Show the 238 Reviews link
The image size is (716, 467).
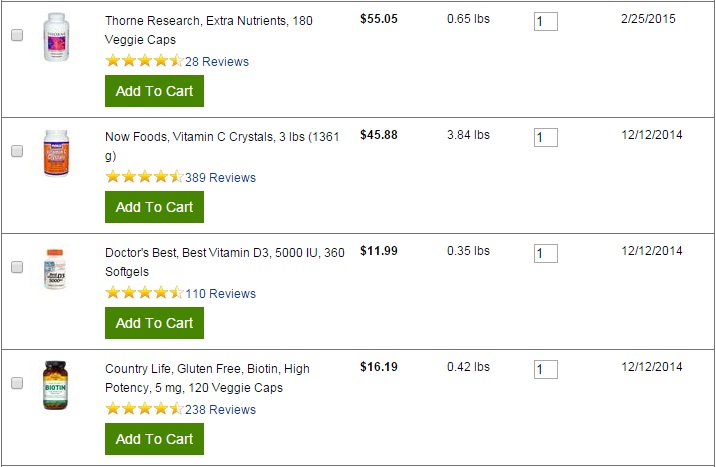pos(220,409)
